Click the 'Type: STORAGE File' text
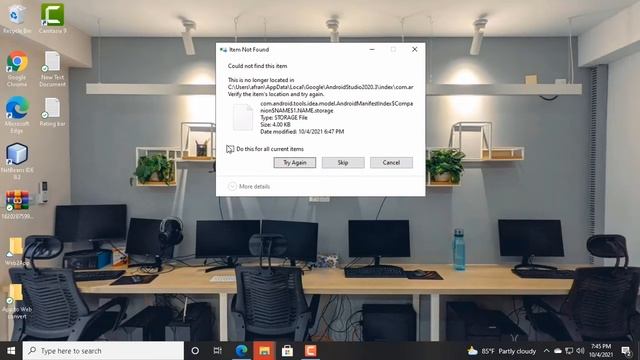The height and width of the screenshot is (360, 640). click(284, 118)
